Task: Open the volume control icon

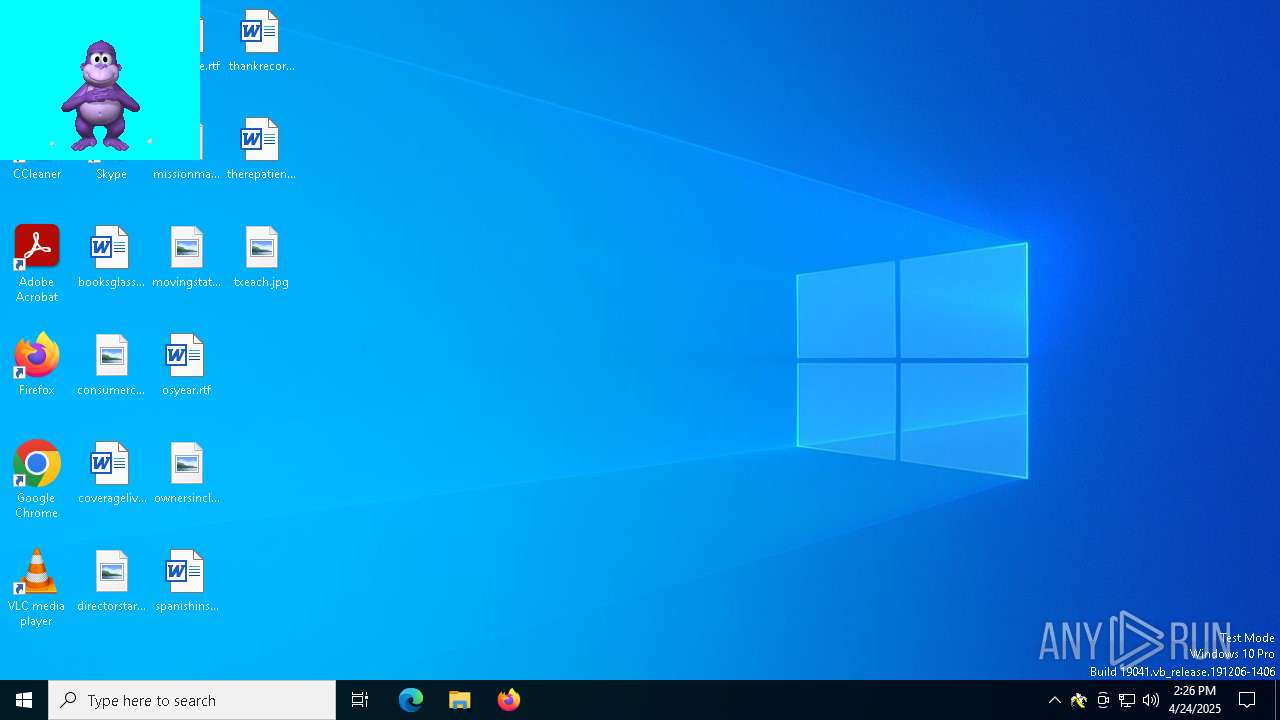Action: click(x=1151, y=700)
